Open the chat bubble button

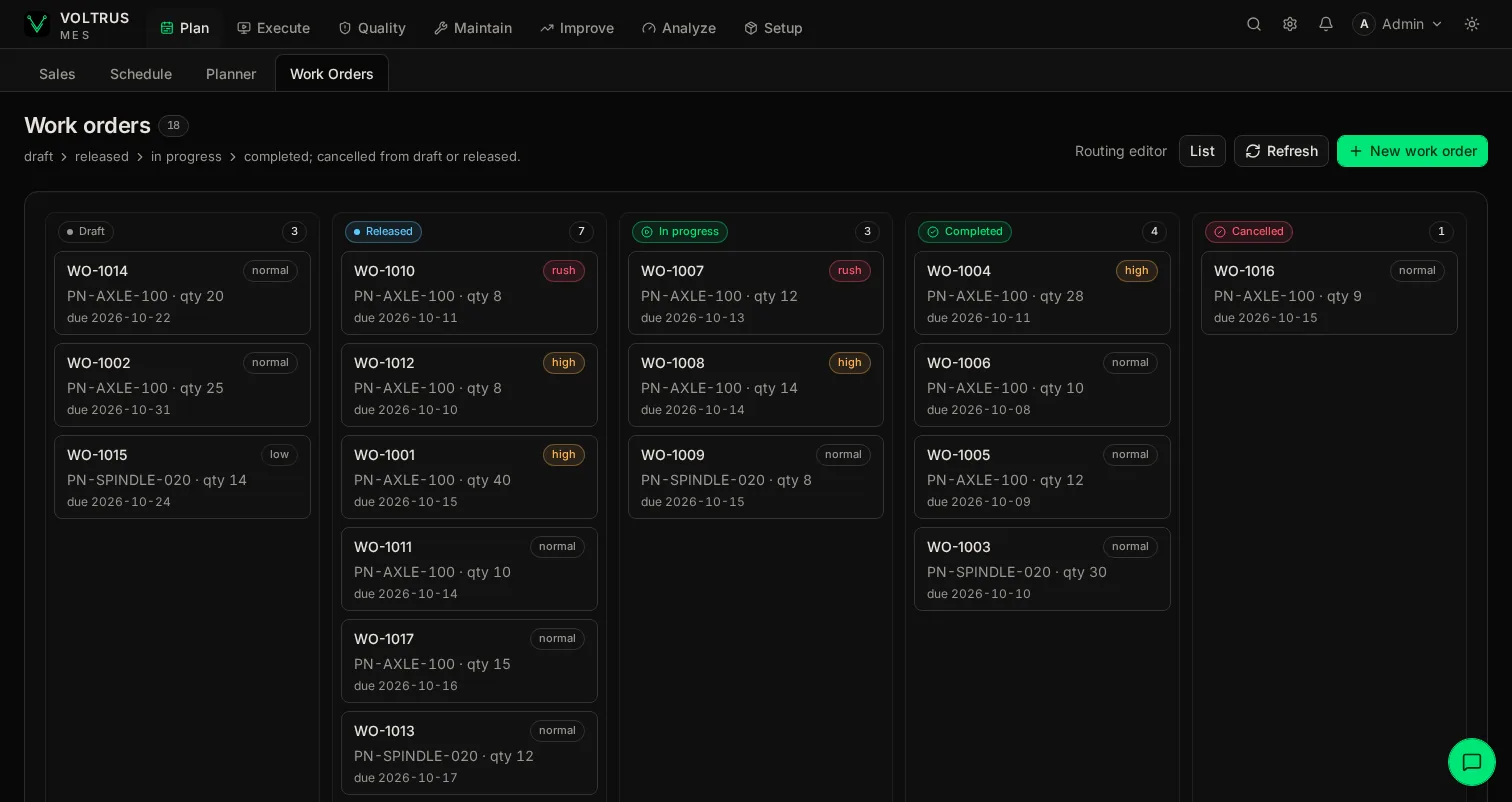click(x=1472, y=762)
